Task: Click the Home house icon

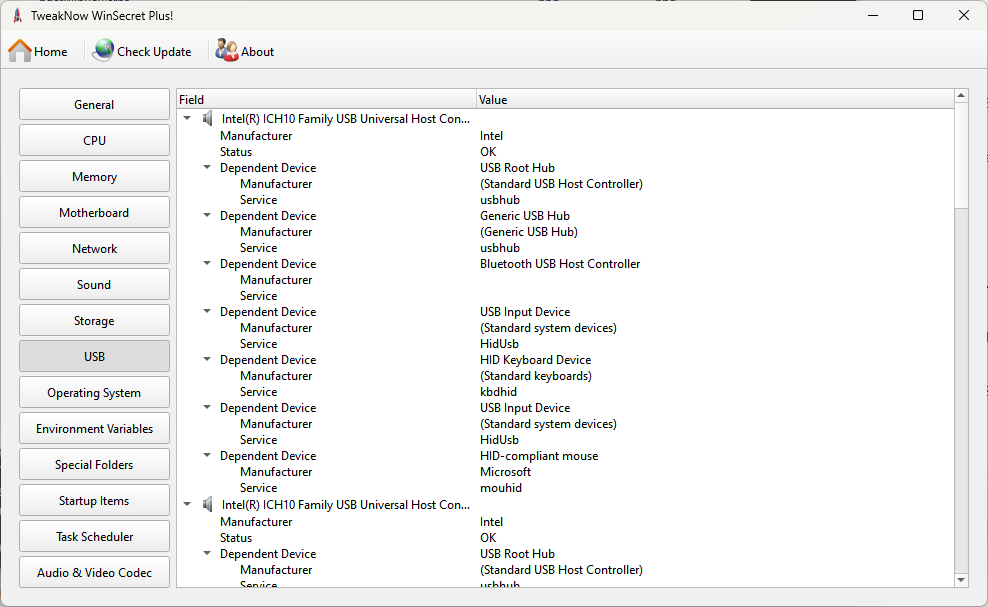Action: coord(20,51)
